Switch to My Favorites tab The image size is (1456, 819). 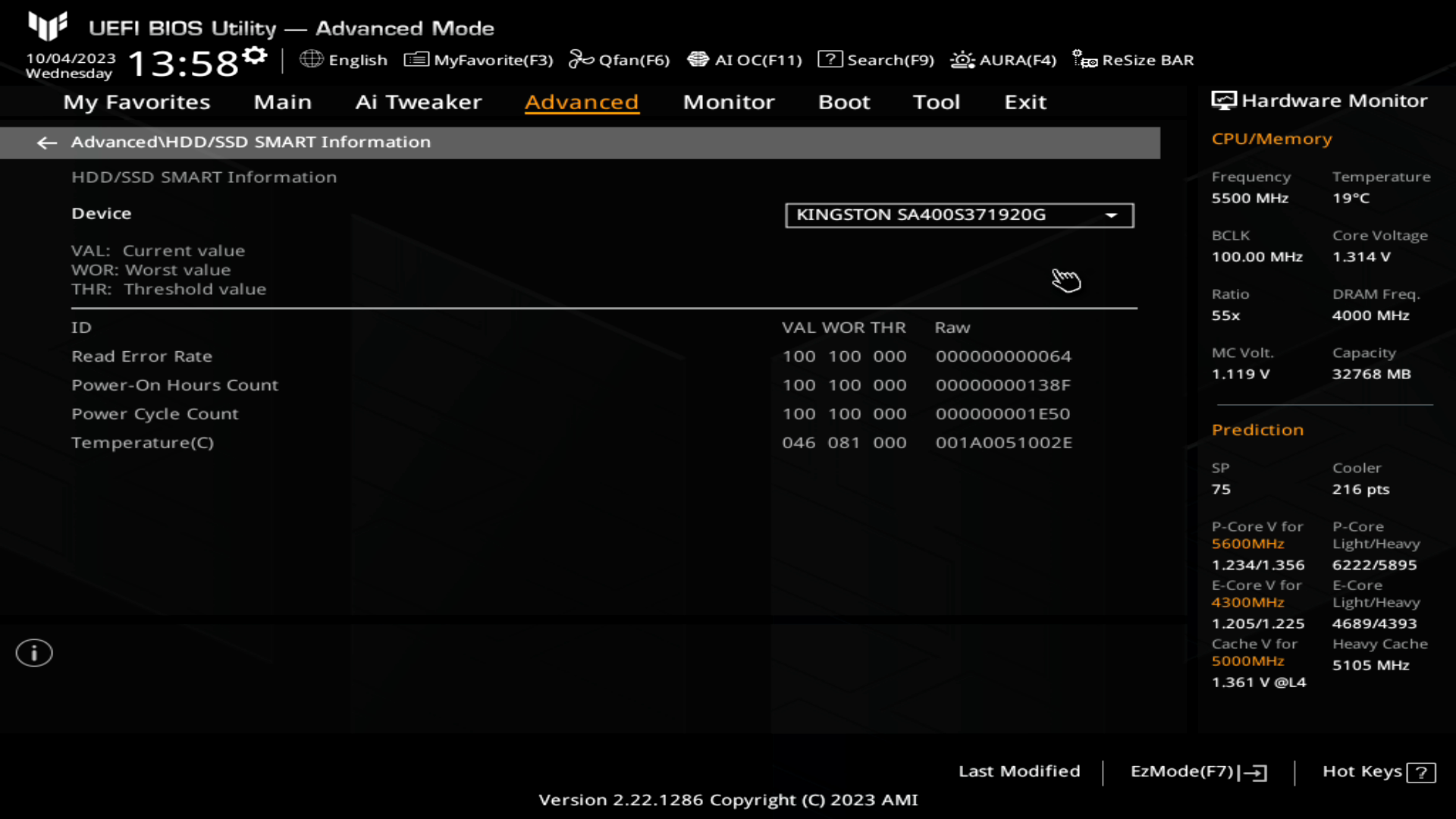point(136,101)
